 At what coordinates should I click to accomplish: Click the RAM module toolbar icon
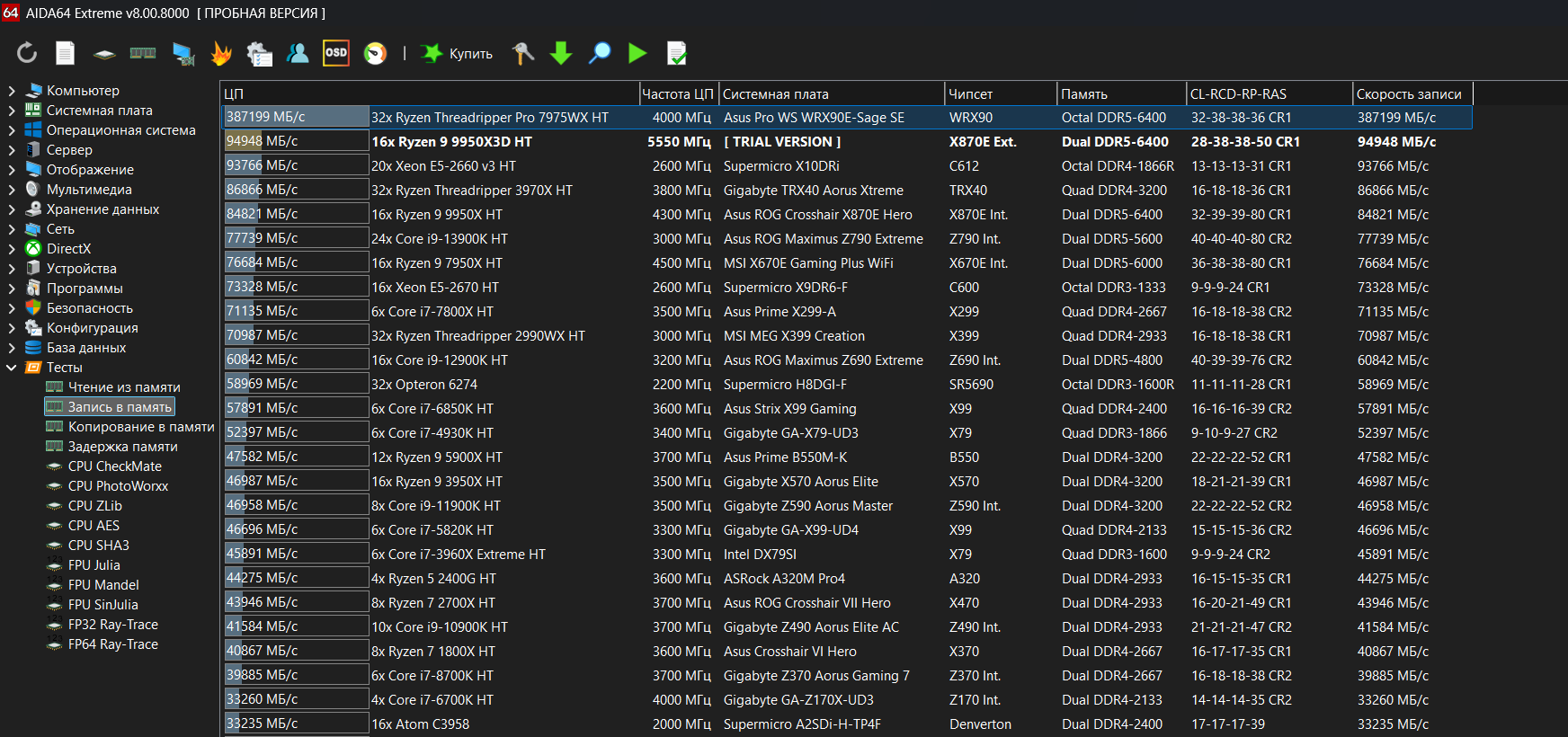pos(143,53)
